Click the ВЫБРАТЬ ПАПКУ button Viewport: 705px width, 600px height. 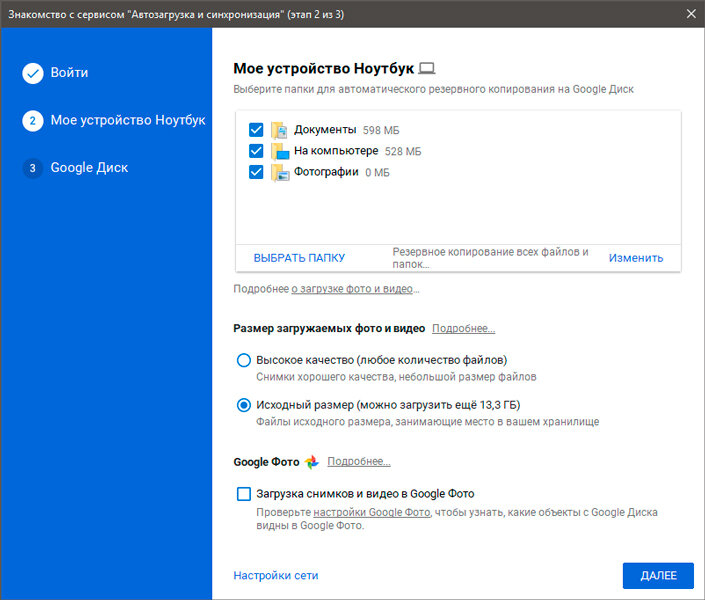[299, 258]
